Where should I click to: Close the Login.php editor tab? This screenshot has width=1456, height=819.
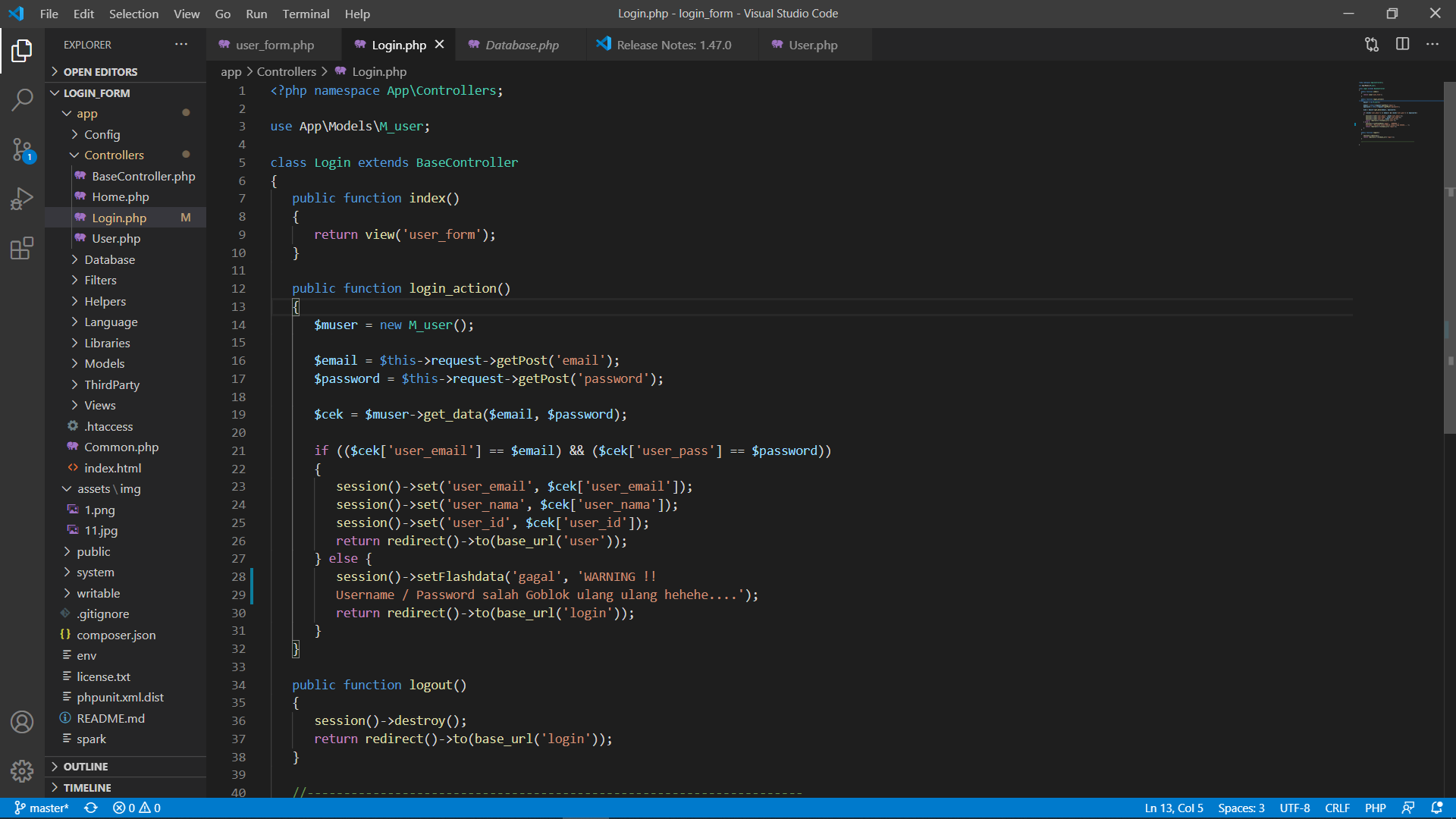click(439, 45)
